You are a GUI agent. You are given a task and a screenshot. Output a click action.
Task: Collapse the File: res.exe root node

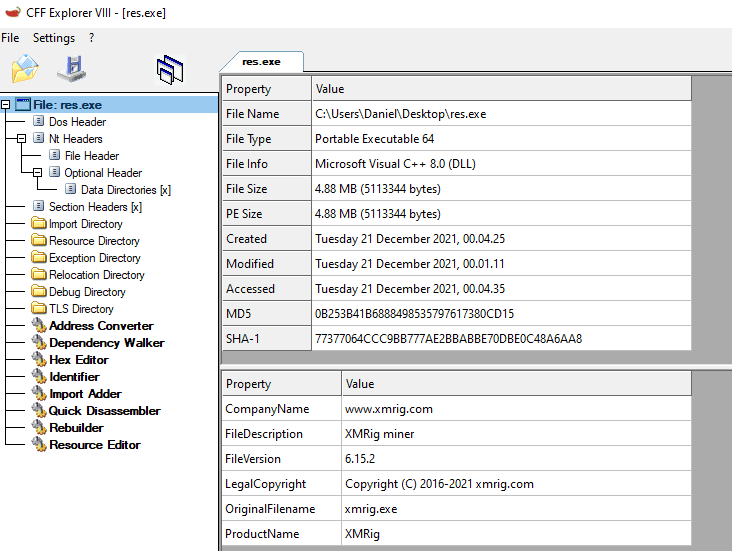click(6, 105)
